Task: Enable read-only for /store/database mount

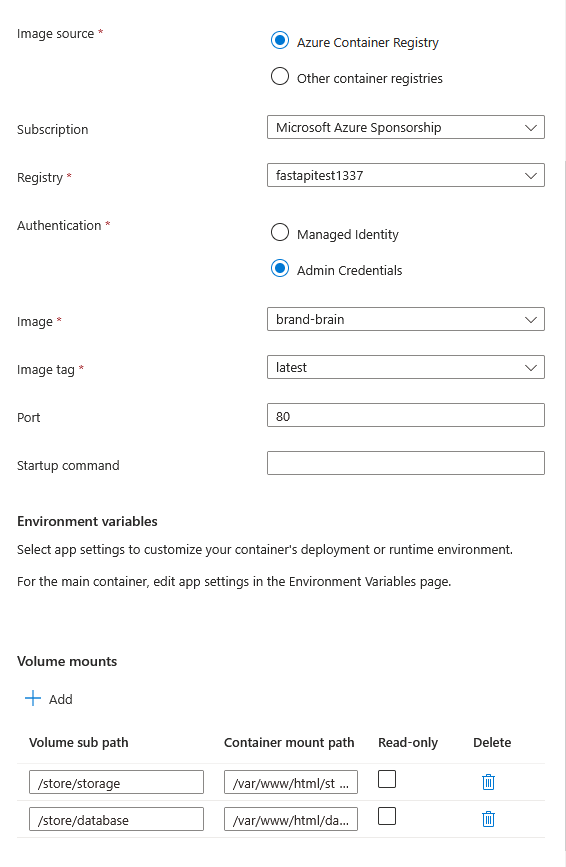Action: coord(387,816)
